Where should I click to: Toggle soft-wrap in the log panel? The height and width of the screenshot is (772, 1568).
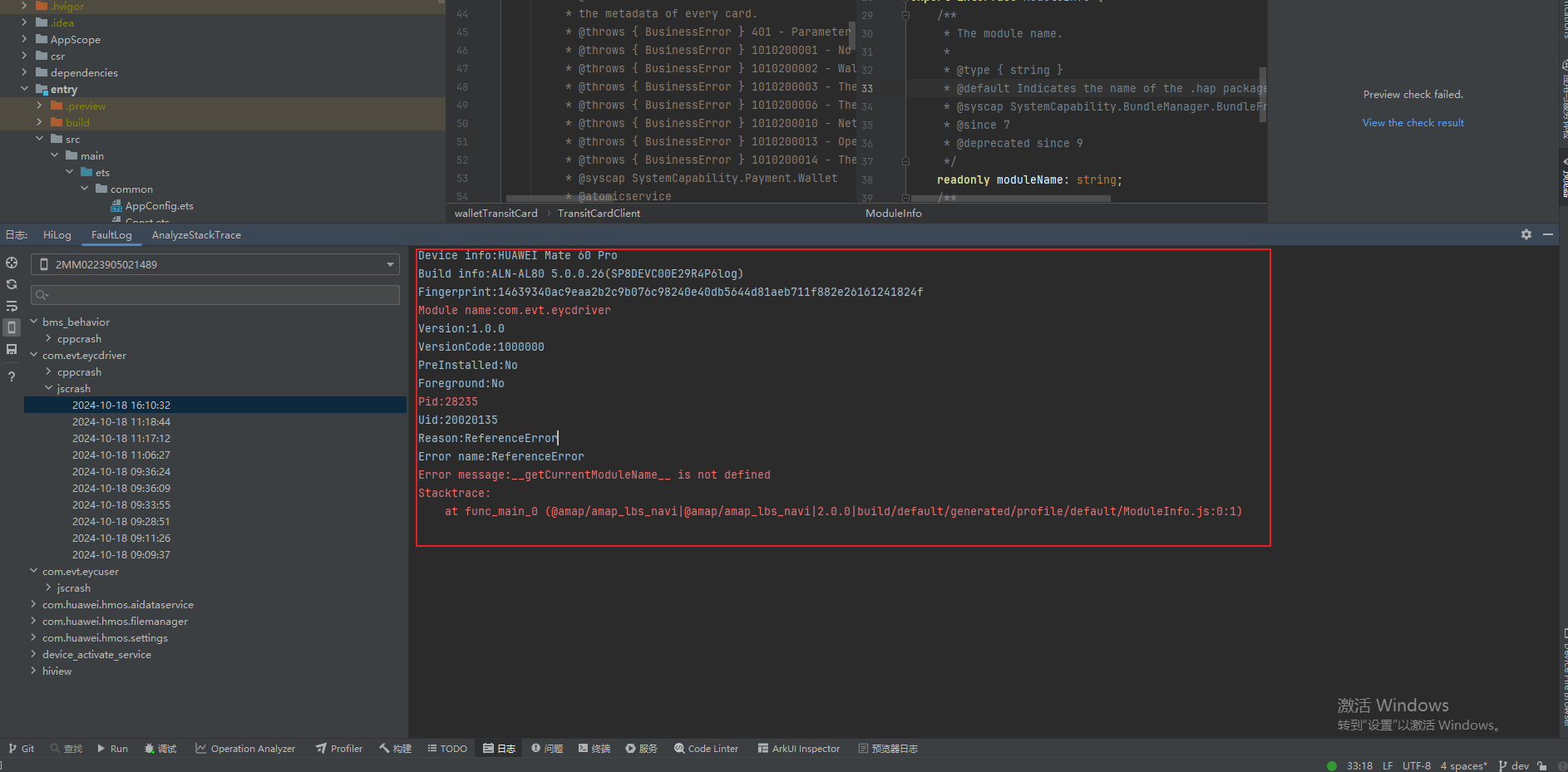coord(12,306)
